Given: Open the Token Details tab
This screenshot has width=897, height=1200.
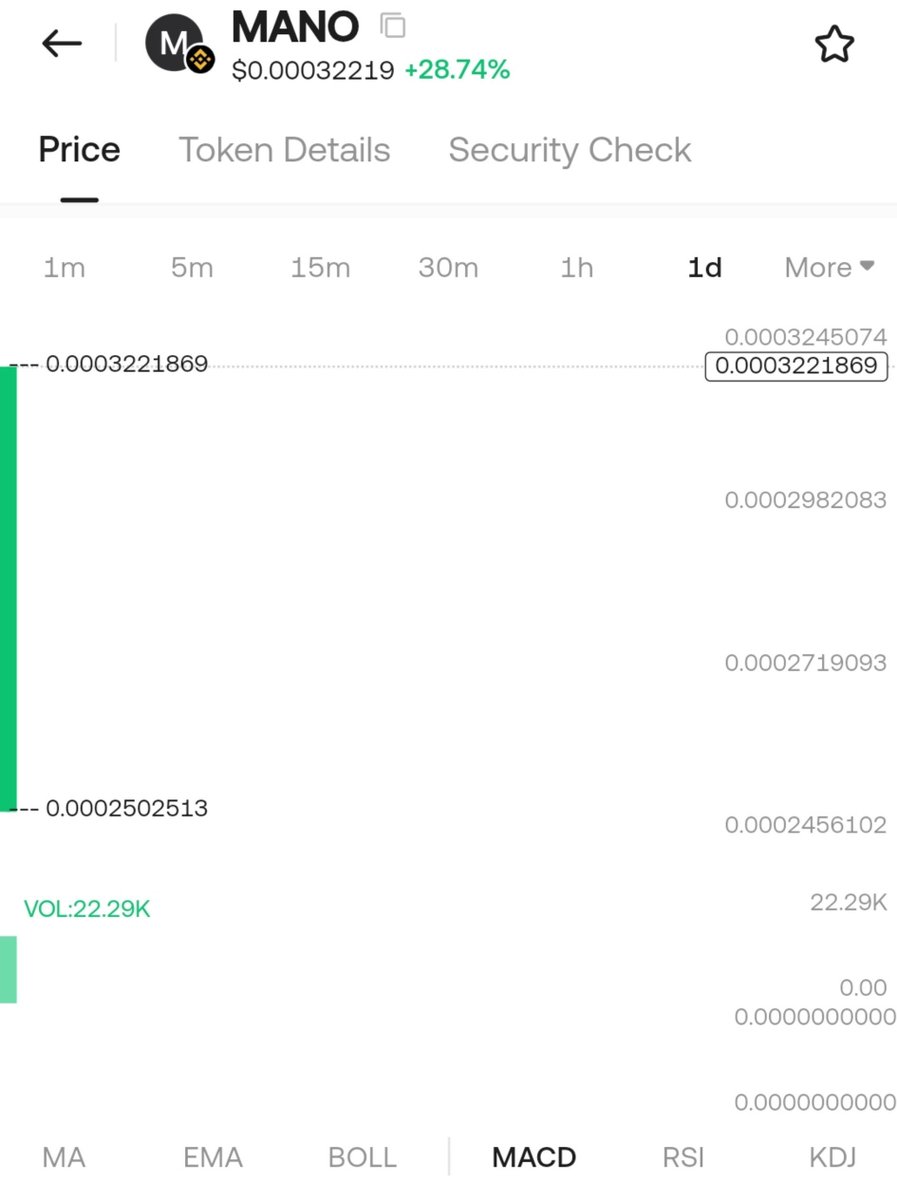Looking at the screenshot, I should tap(285, 150).
